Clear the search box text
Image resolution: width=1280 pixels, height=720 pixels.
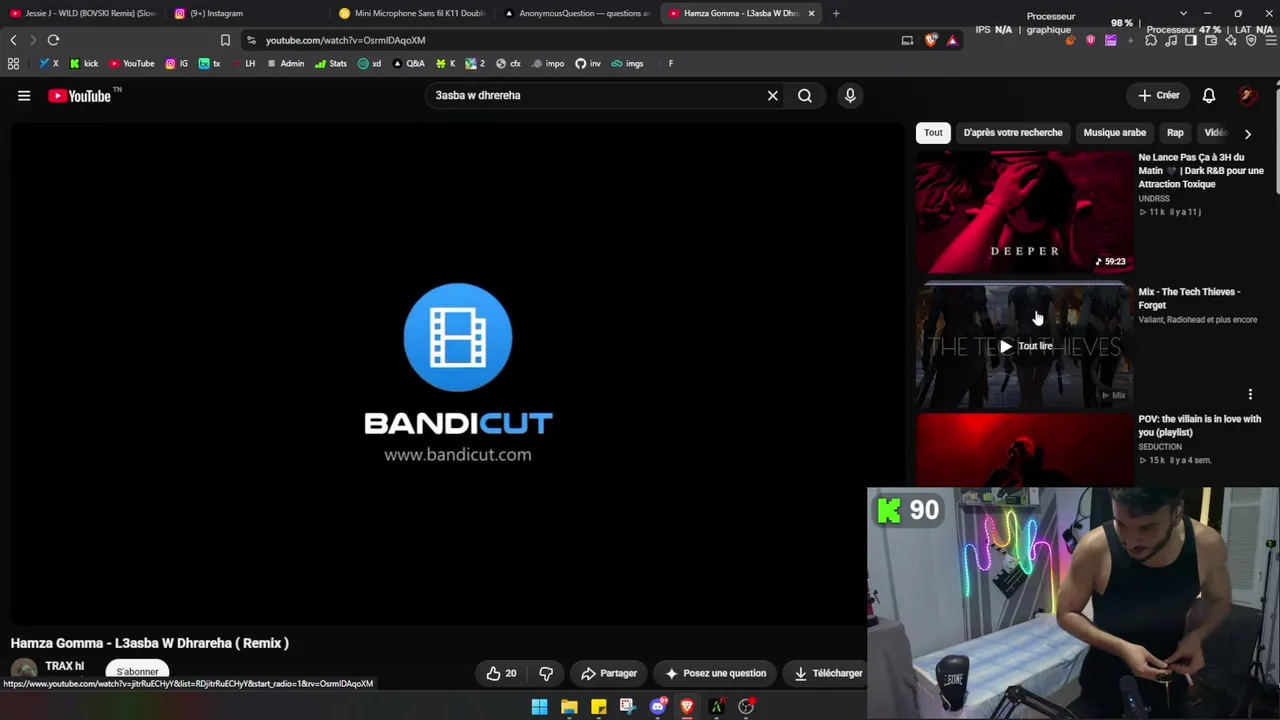[773, 96]
